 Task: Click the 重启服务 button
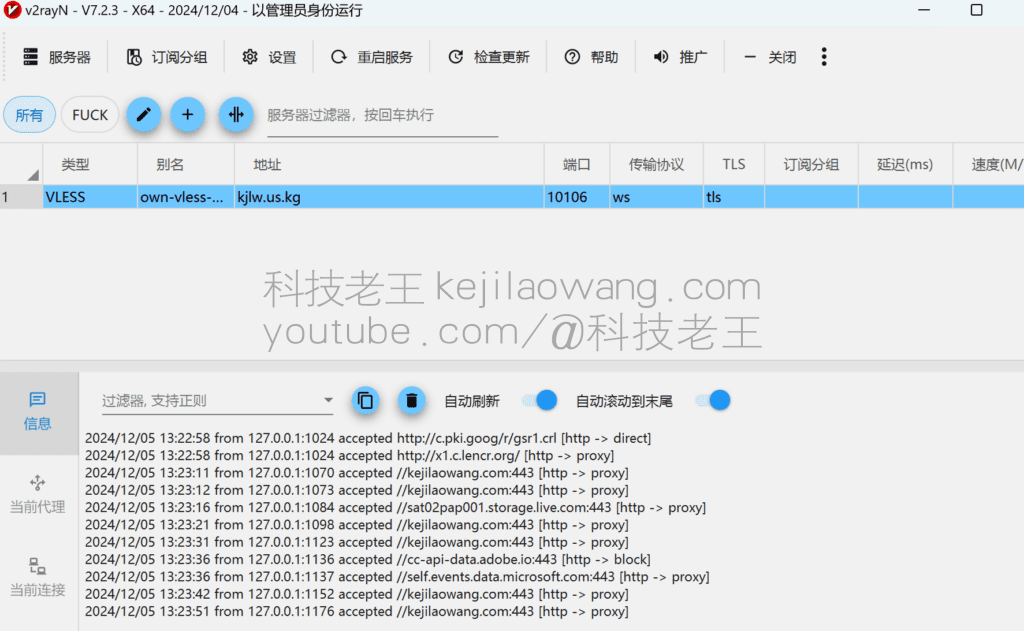(x=372, y=57)
